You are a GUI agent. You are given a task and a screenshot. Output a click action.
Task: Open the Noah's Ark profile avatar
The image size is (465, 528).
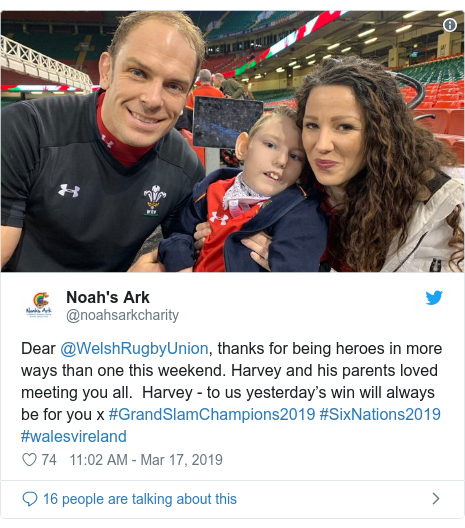pyautogui.click(x=39, y=305)
